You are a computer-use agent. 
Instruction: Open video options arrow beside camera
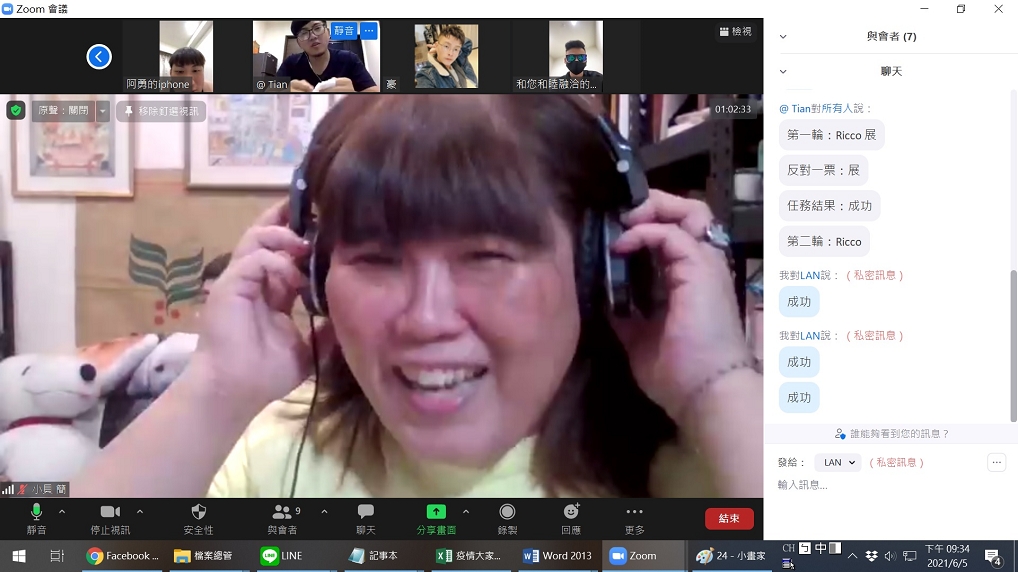tap(140, 512)
